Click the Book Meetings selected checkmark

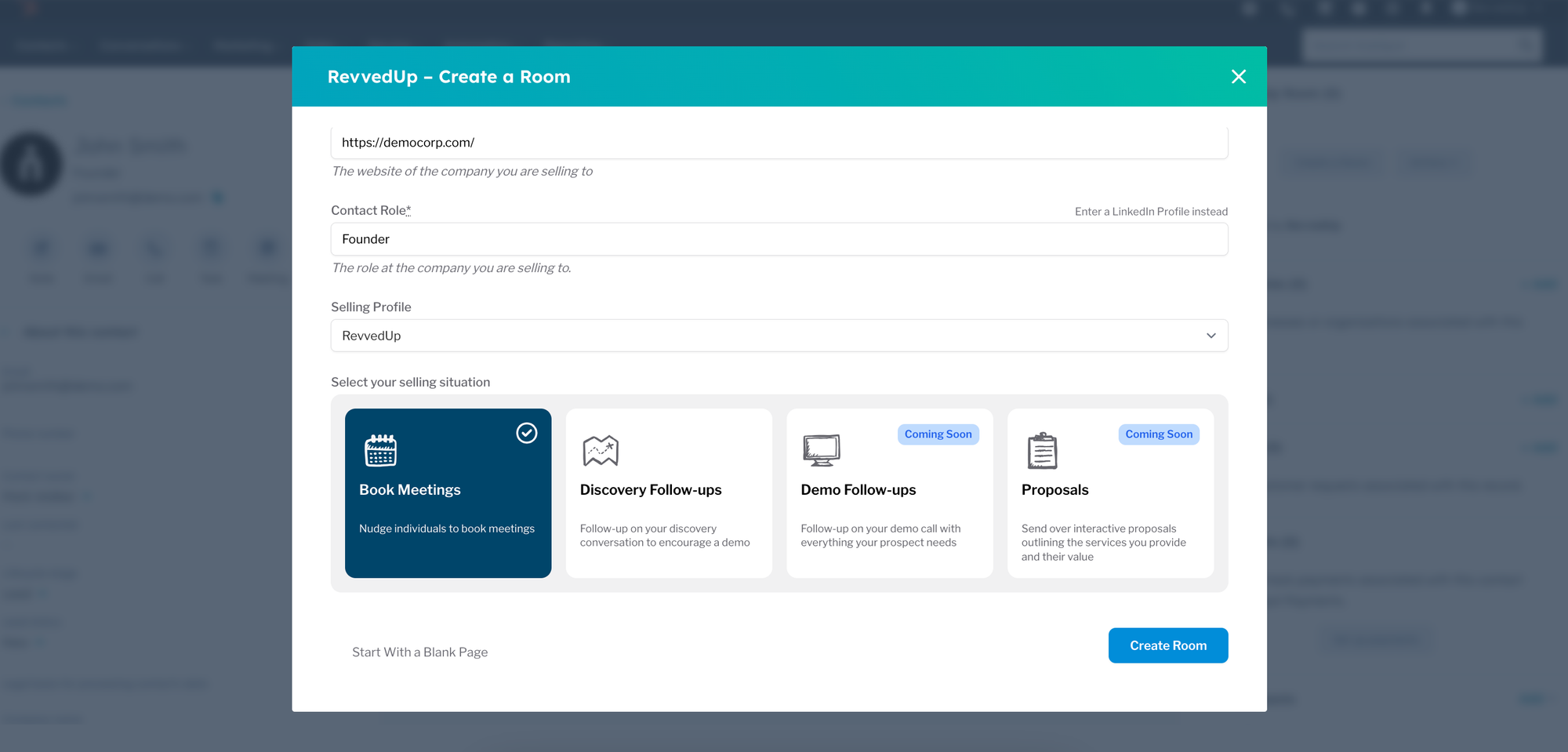(527, 433)
